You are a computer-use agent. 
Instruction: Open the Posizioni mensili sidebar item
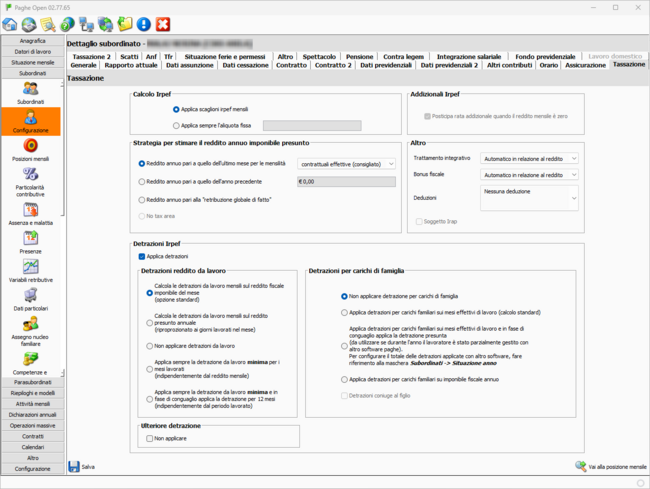31,150
